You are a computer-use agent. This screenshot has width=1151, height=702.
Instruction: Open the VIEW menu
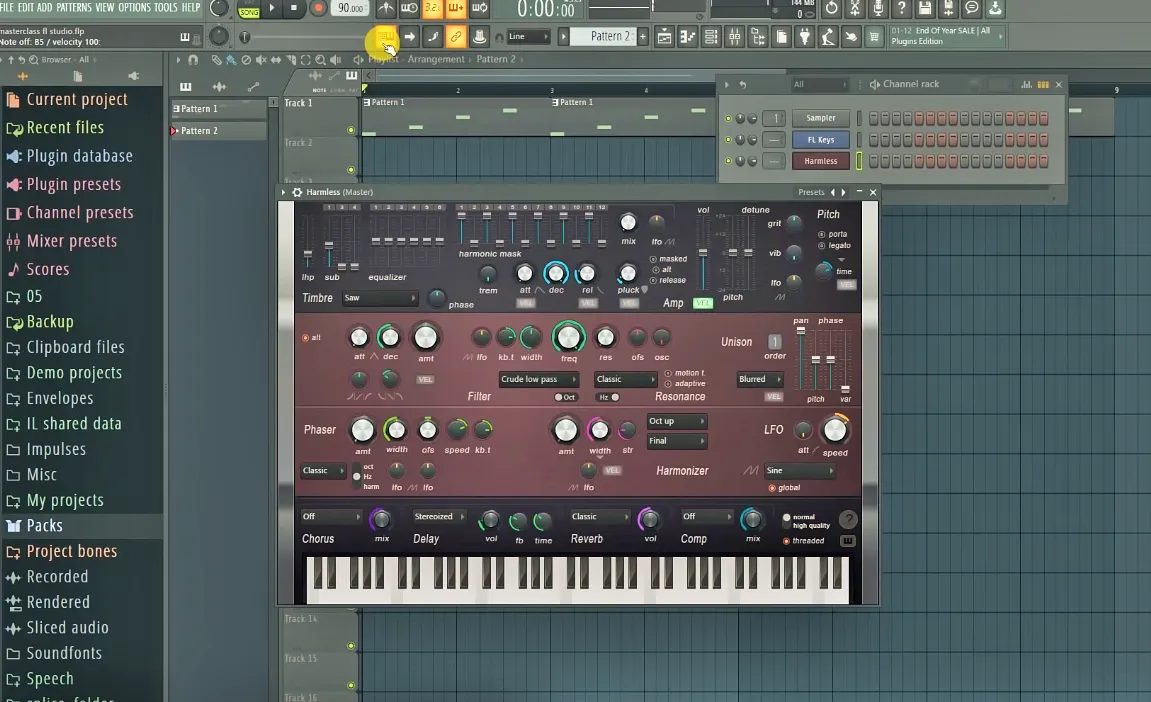(104, 7)
